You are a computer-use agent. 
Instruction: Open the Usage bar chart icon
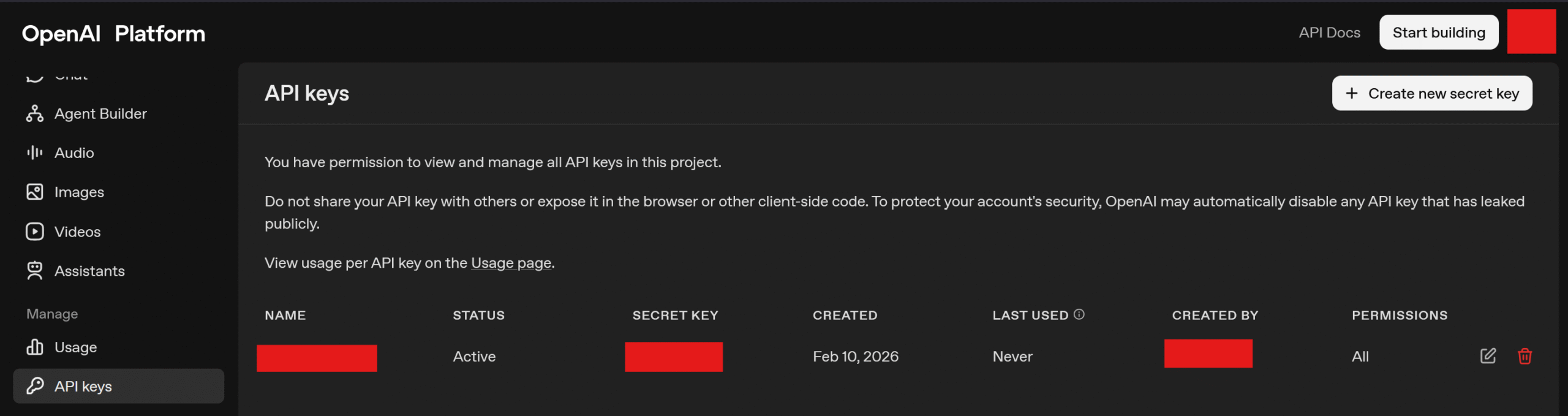[35, 347]
